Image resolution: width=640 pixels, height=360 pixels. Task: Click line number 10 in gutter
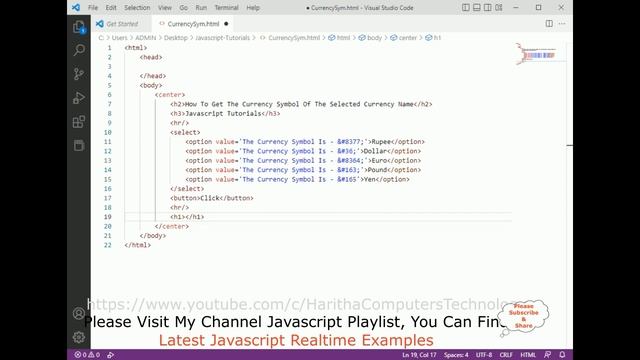coord(107,132)
